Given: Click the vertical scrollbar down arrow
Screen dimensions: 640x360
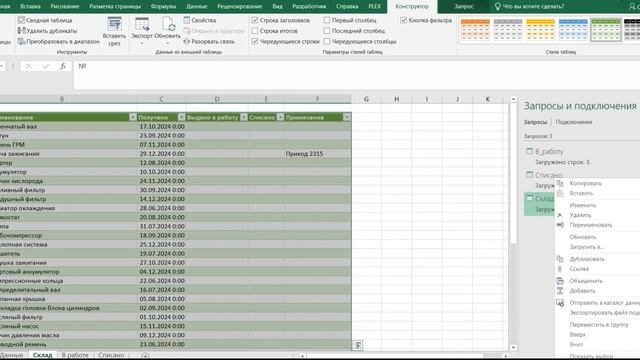Looking at the screenshot, I should [x=513, y=348].
